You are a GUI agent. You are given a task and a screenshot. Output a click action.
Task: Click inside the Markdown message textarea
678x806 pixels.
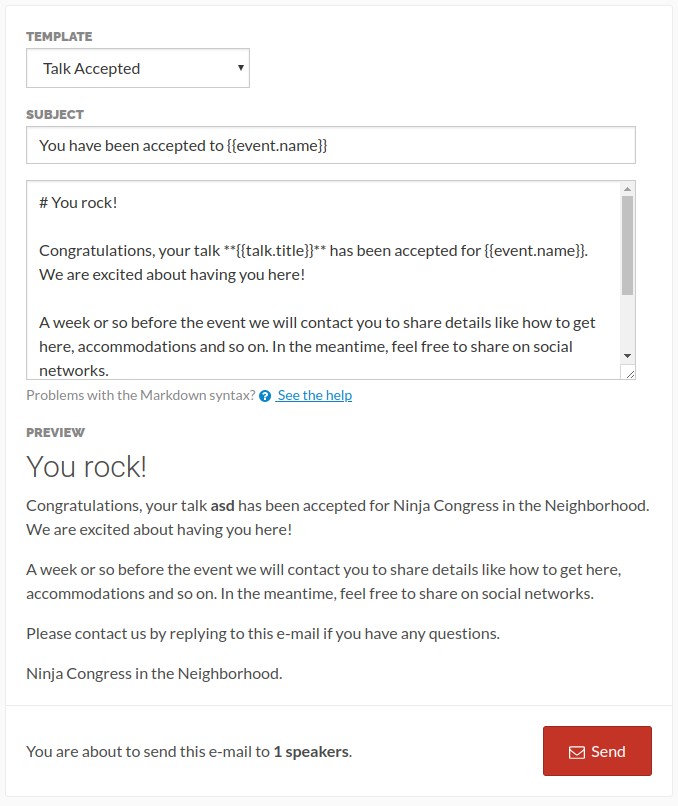coord(324,280)
